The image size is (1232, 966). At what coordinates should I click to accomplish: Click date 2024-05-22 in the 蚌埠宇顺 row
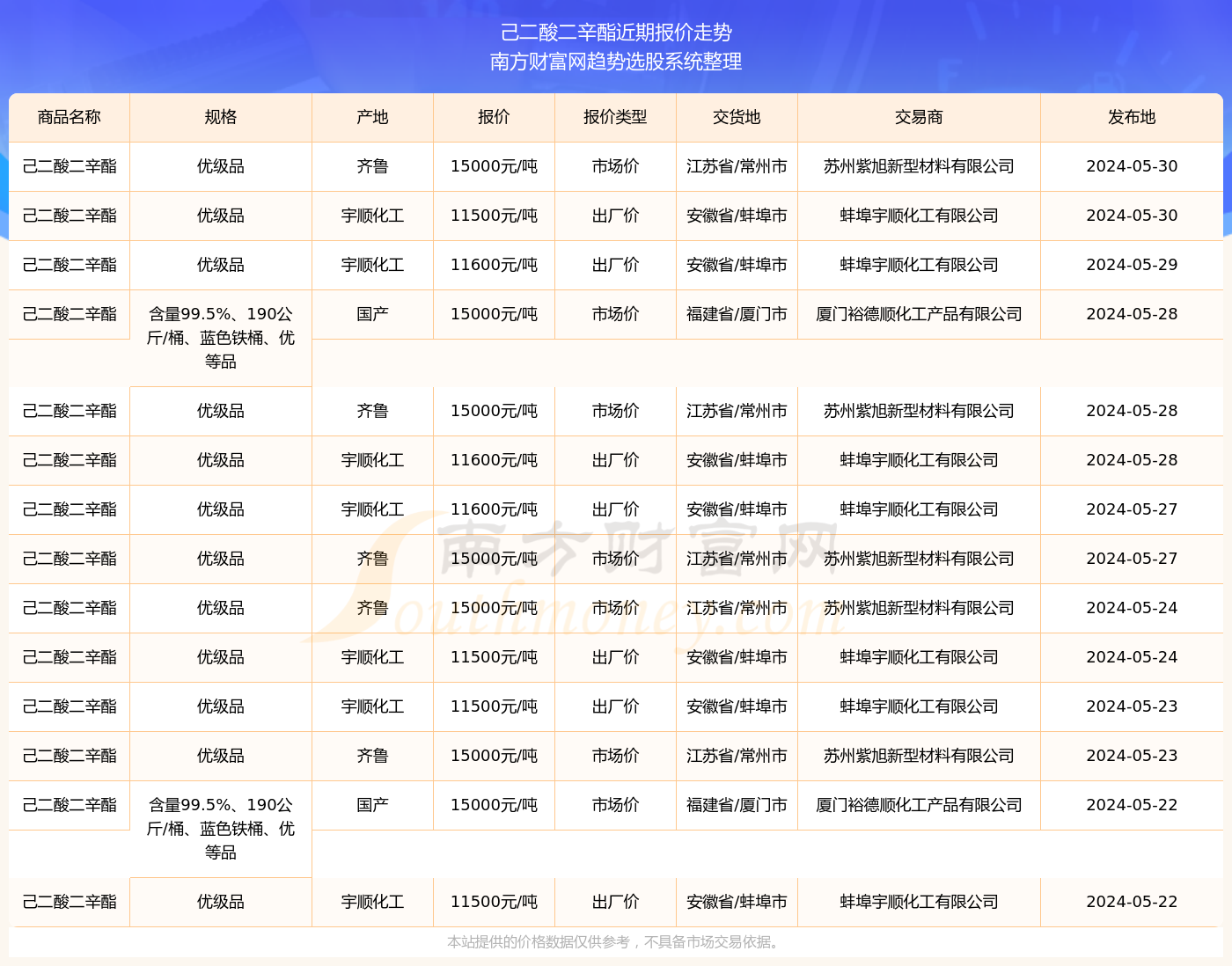[1132, 902]
